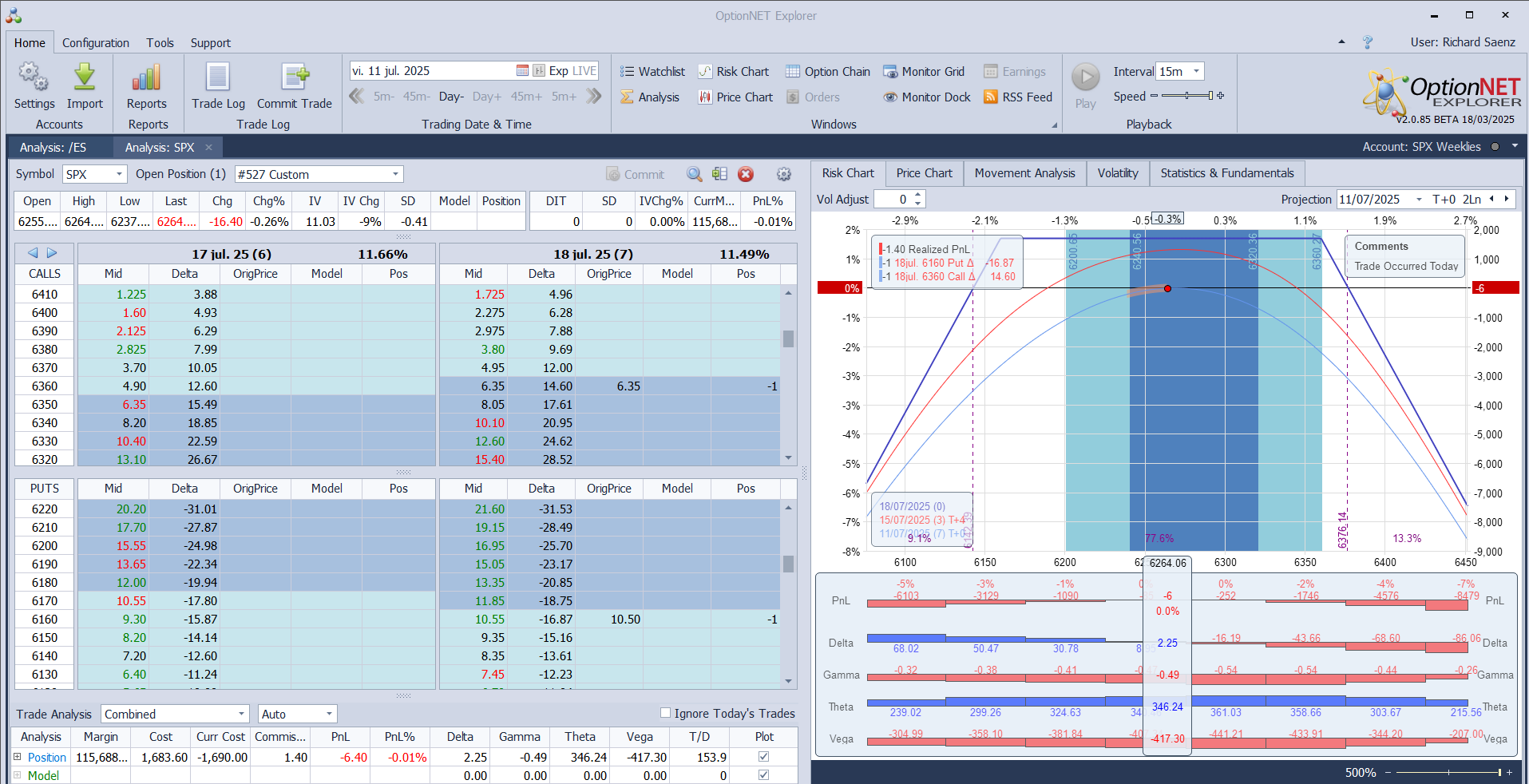1529x784 pixels.
Task: Step projection date backward with left arrow
Action: [1491, 199]
